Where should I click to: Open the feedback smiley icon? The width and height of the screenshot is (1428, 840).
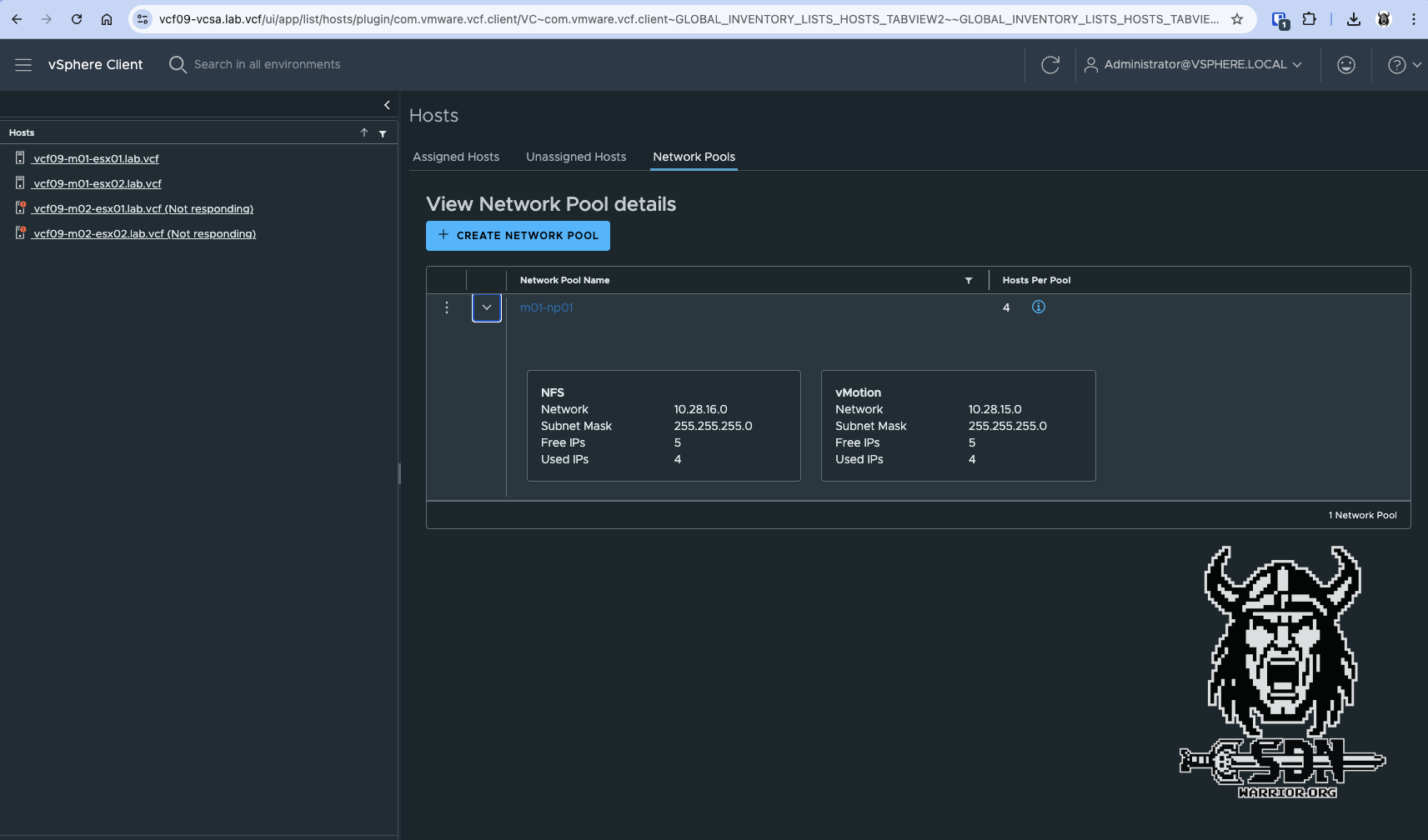point(1345,64)
